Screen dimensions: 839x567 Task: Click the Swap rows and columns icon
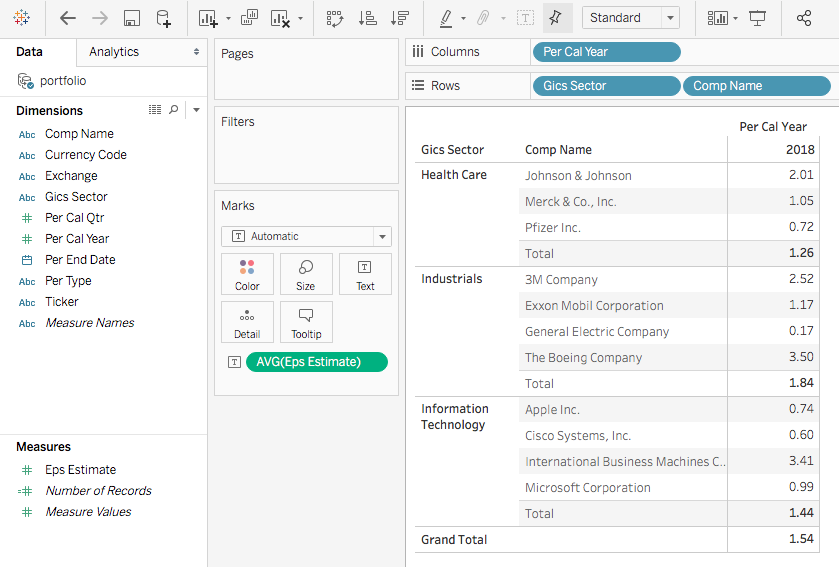[x=335, y=18]
